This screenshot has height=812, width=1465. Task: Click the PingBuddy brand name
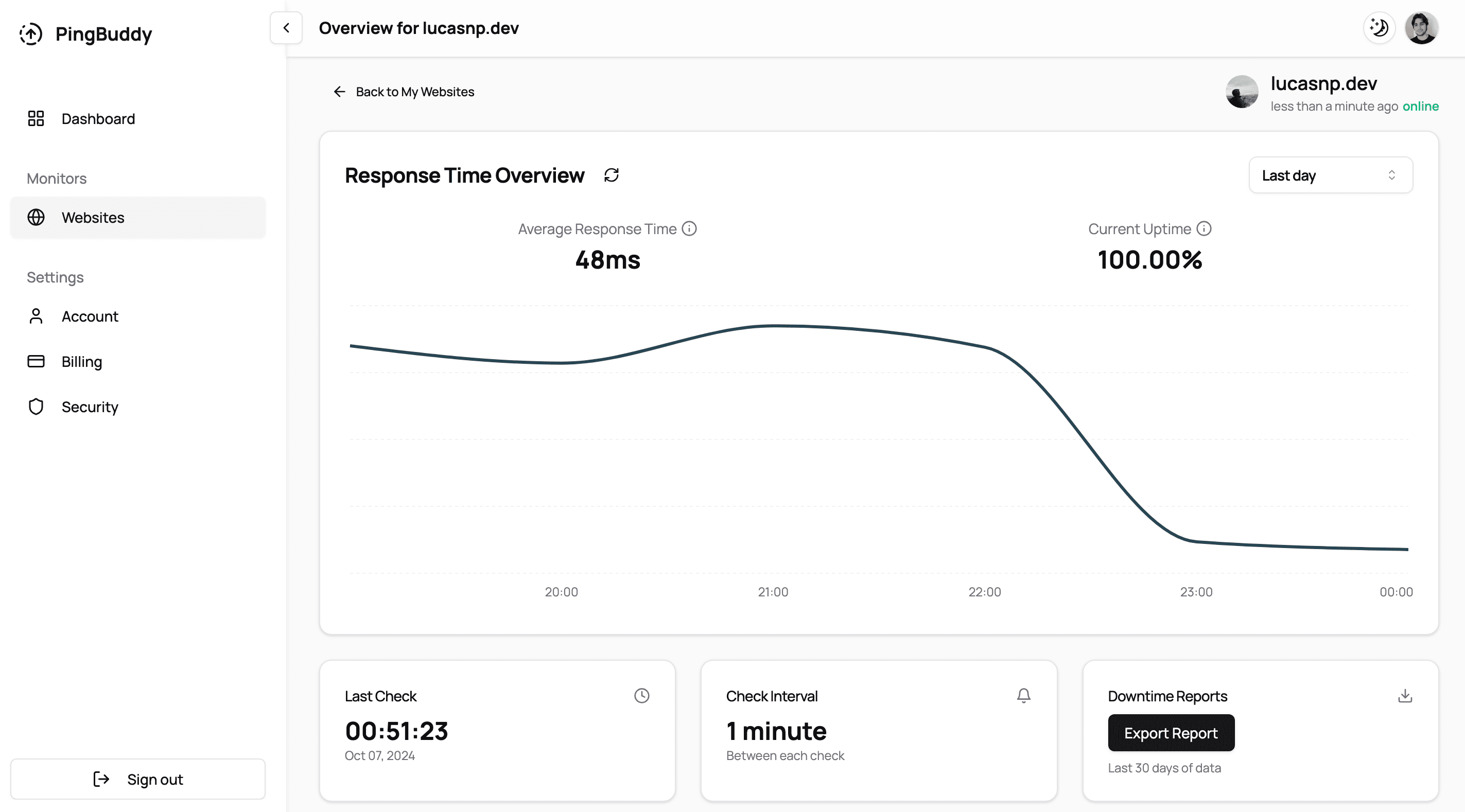[x=103, y=34]
